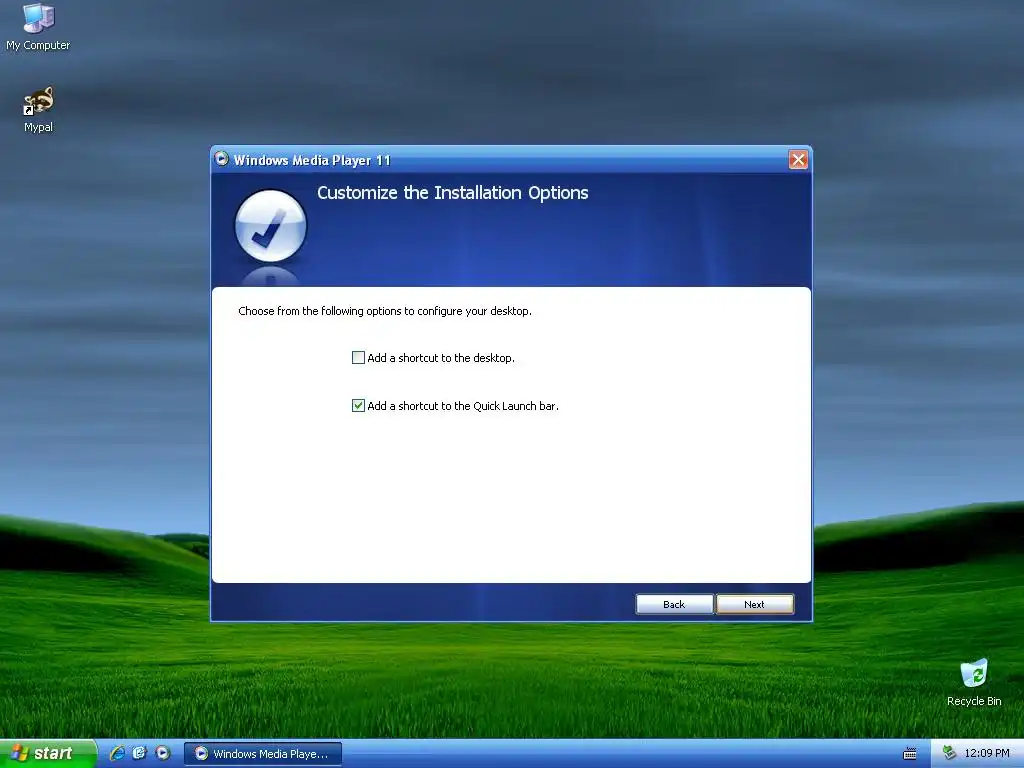This screenshot has width=1024, height=768.
Task: Click the 'Customize the Installation Options' heading
Action: [453, 193]
